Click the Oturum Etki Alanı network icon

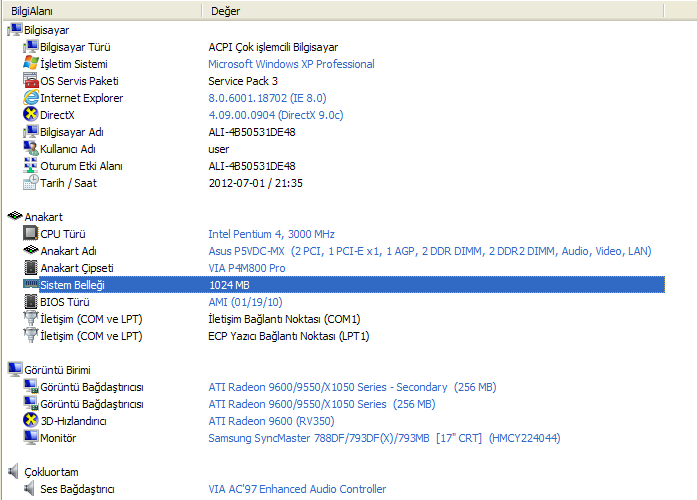point(31,165)
